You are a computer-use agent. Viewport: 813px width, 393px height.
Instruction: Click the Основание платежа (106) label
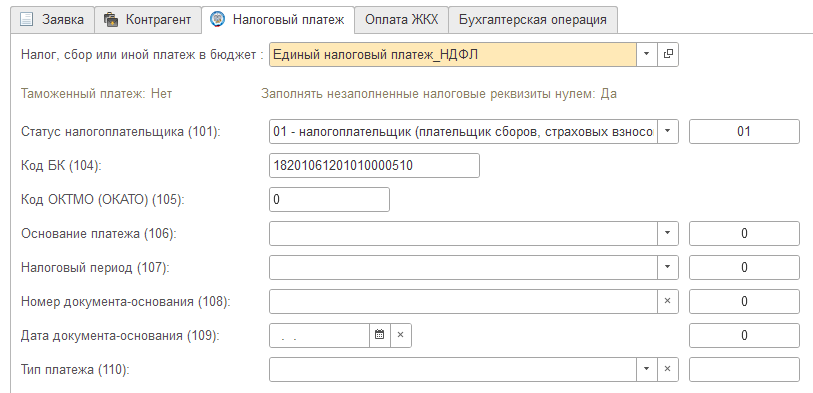[99, 234]
